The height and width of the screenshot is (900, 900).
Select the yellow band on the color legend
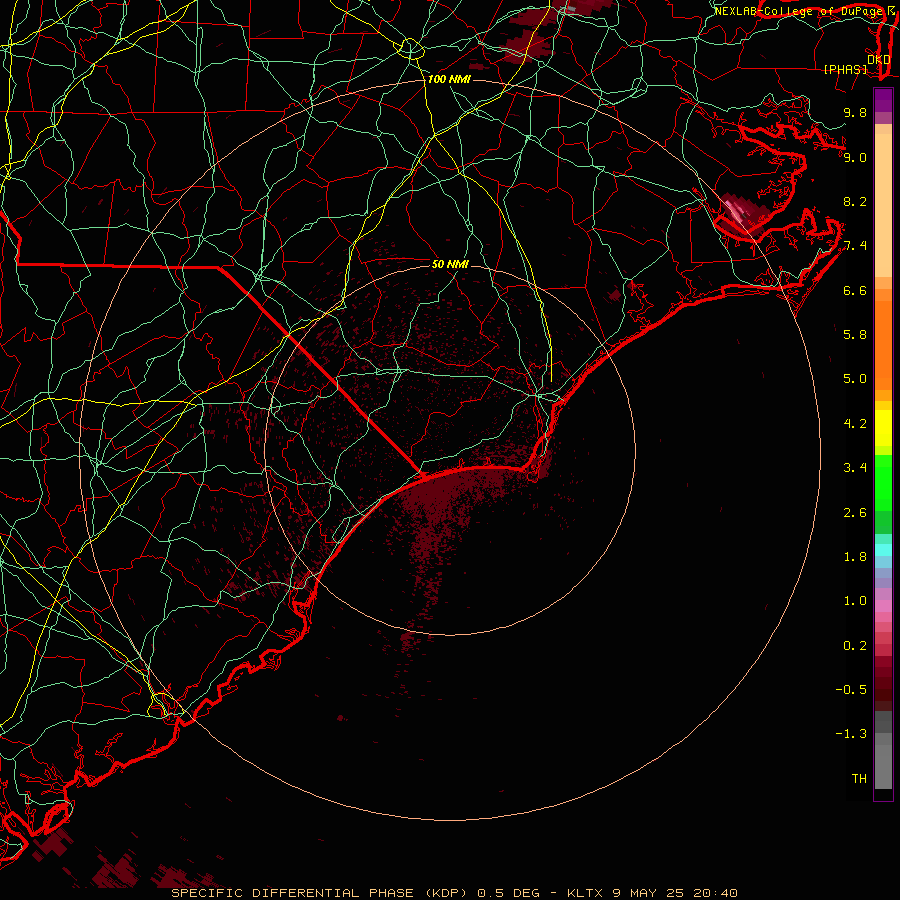click(x=883, y=428)
